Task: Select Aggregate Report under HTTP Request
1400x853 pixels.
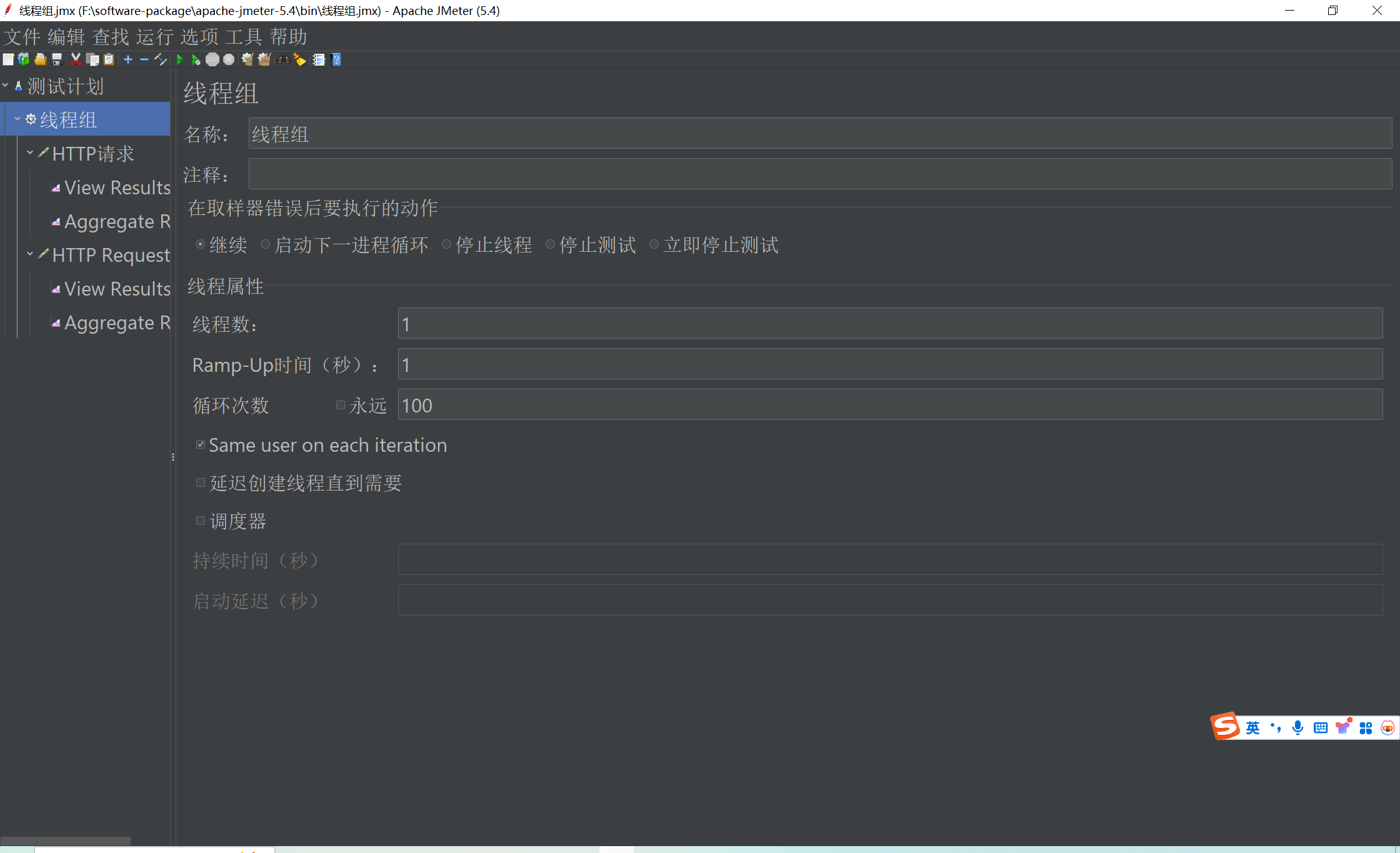Action: point(117,322)
